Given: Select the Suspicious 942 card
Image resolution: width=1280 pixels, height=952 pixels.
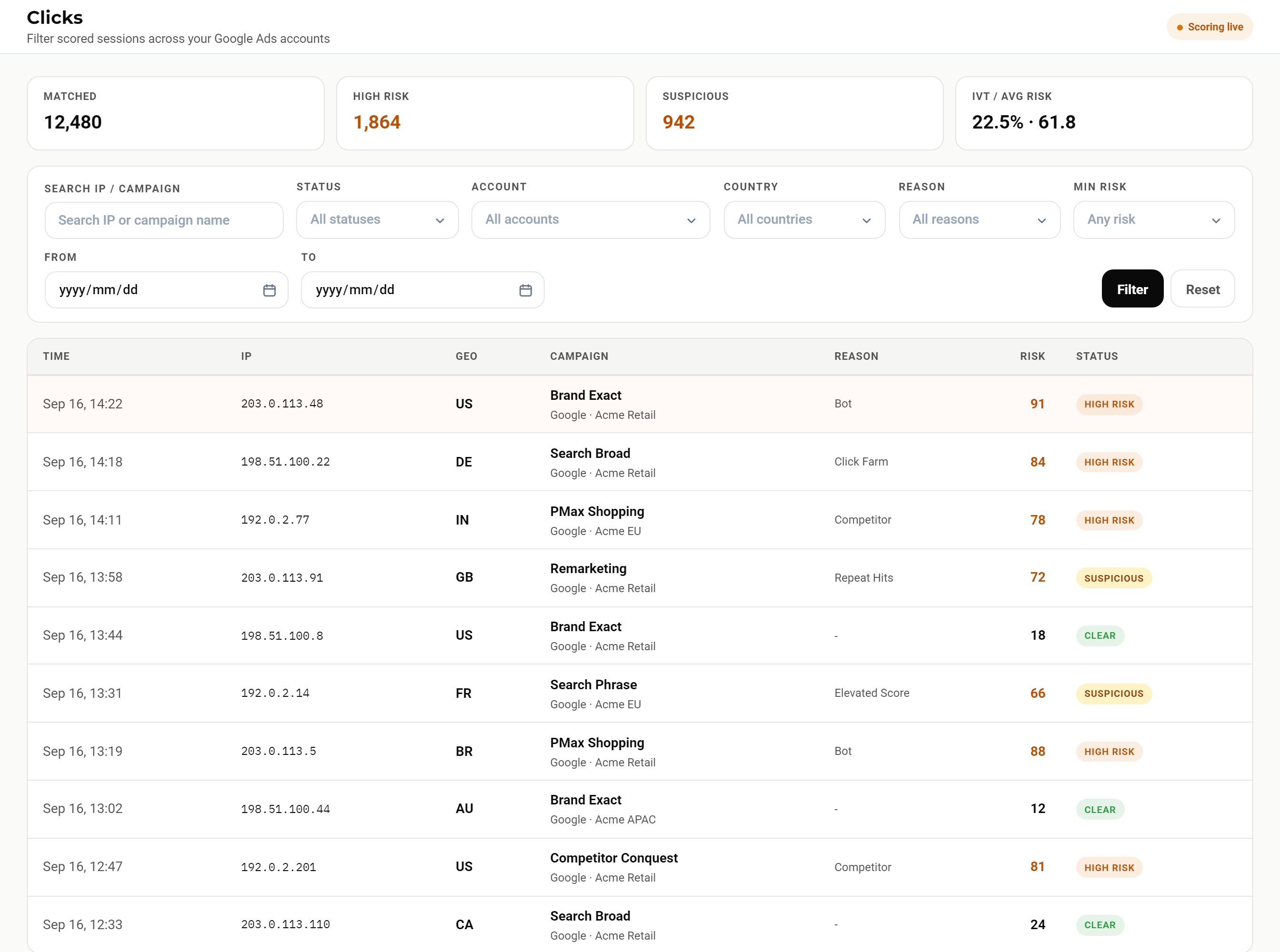Looking at the screenshot, I should (794, 113).
